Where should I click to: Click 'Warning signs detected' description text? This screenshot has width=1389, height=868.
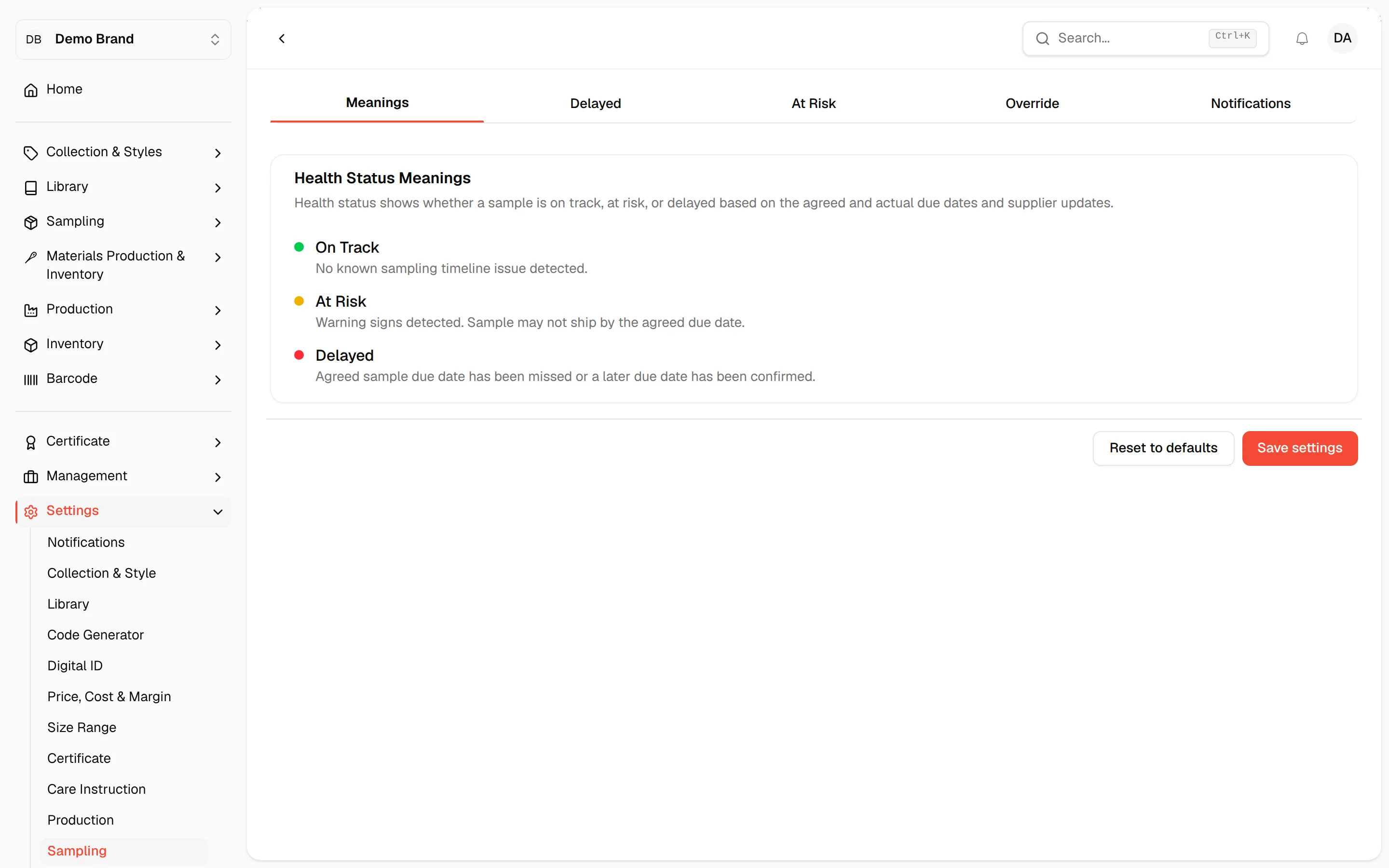(x=531, y=322)
